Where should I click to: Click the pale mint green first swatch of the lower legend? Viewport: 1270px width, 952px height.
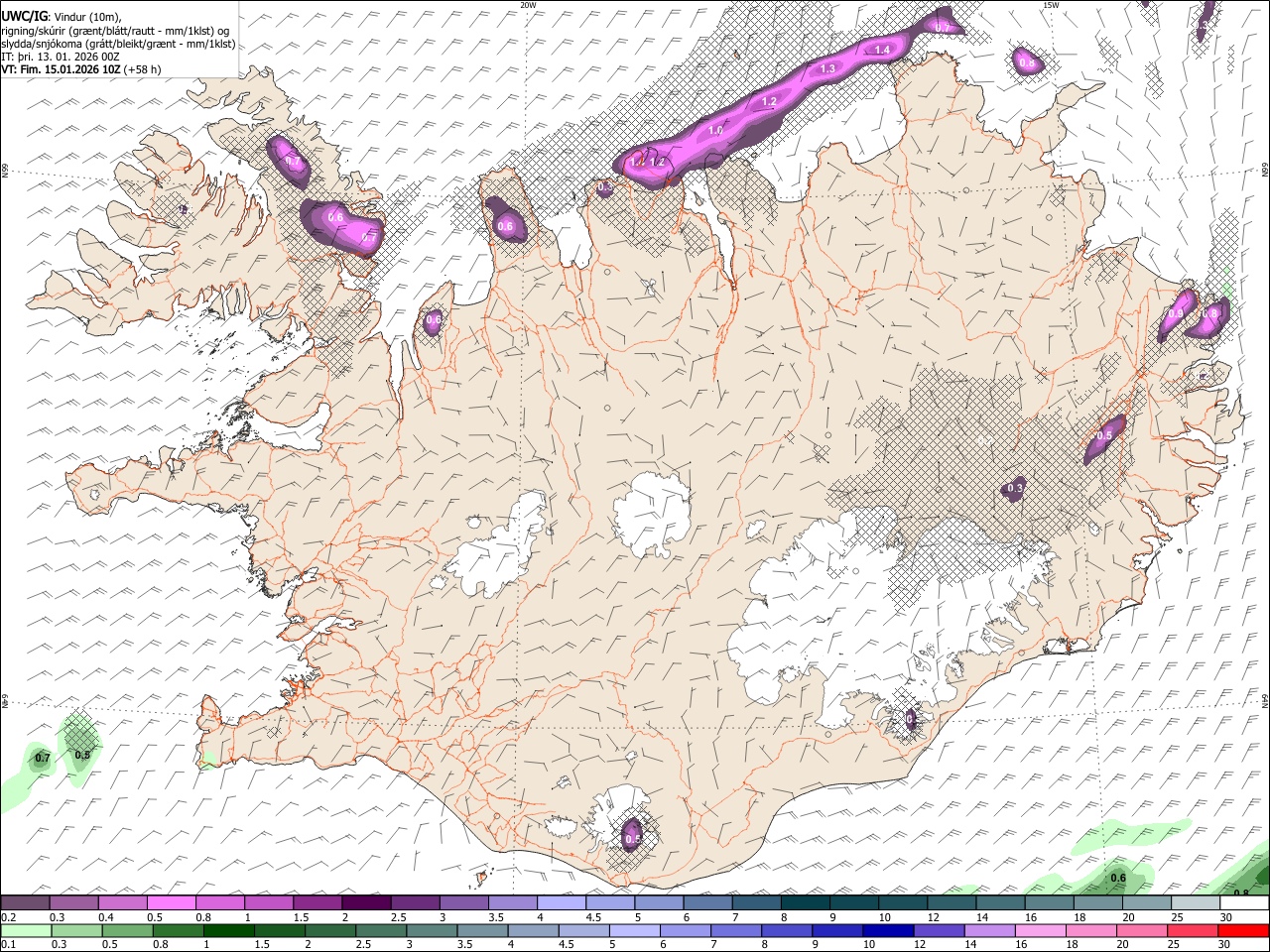tap(25, 930)
